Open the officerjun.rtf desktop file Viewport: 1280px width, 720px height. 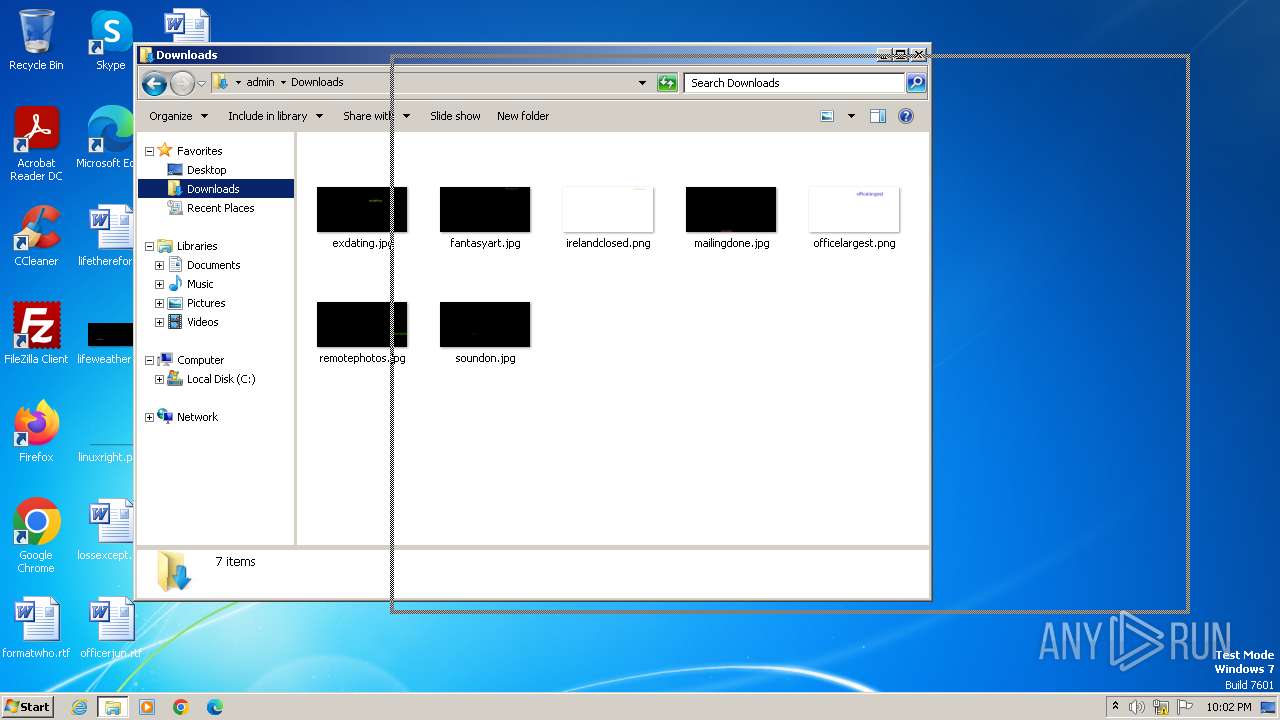click(110, 628)
